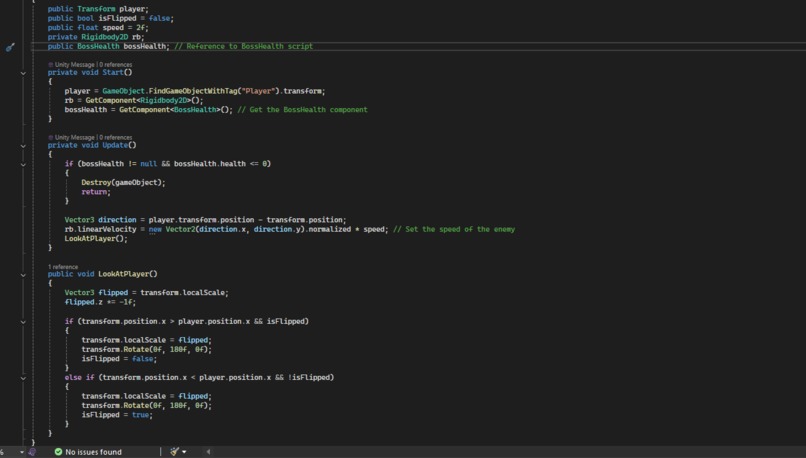Collapse the Start() method outline
806x458 pixels.
coord(23,73)
